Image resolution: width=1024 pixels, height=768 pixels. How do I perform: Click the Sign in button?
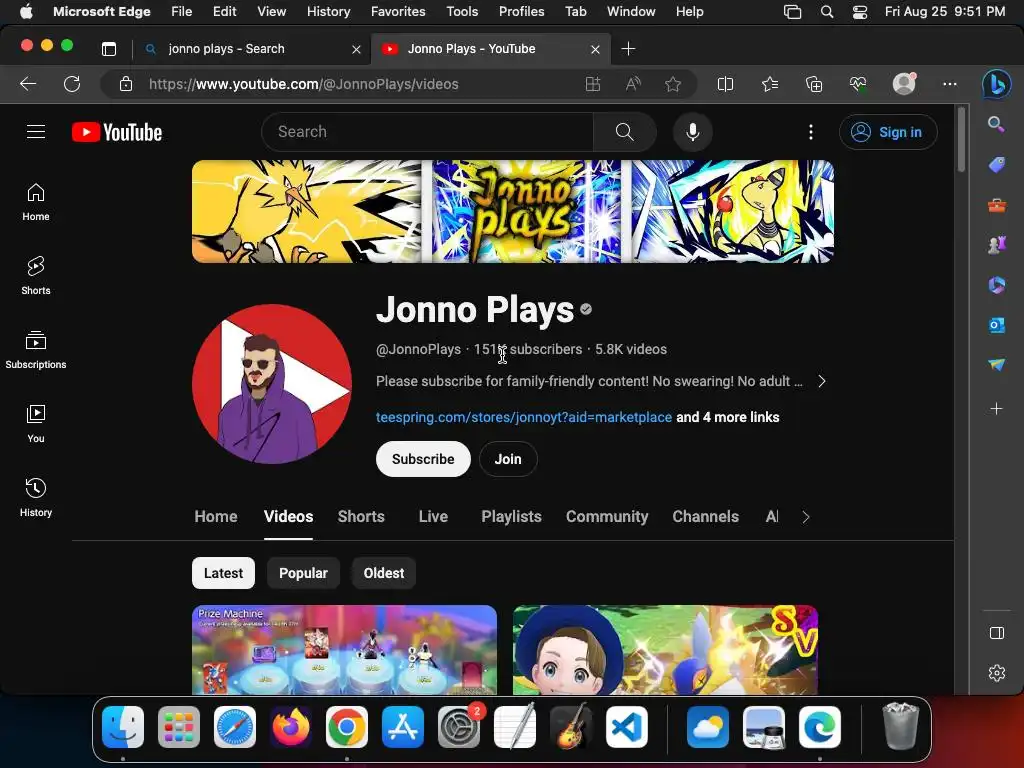pyautogui.click(x=888, y=132)
